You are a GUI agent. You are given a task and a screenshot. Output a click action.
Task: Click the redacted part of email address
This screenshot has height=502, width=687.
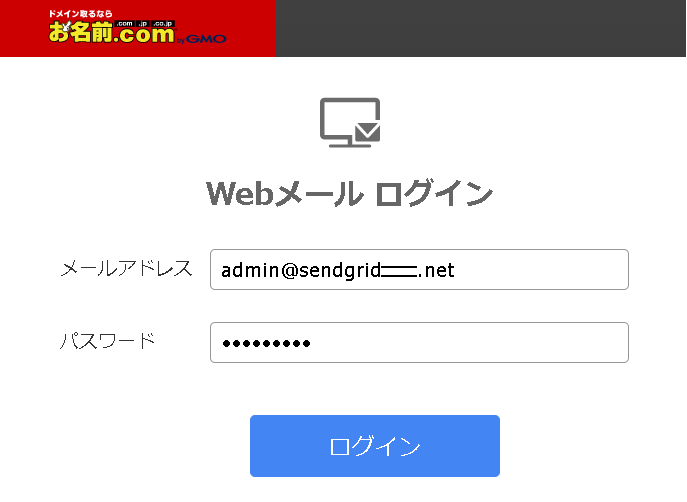(399, 271)
